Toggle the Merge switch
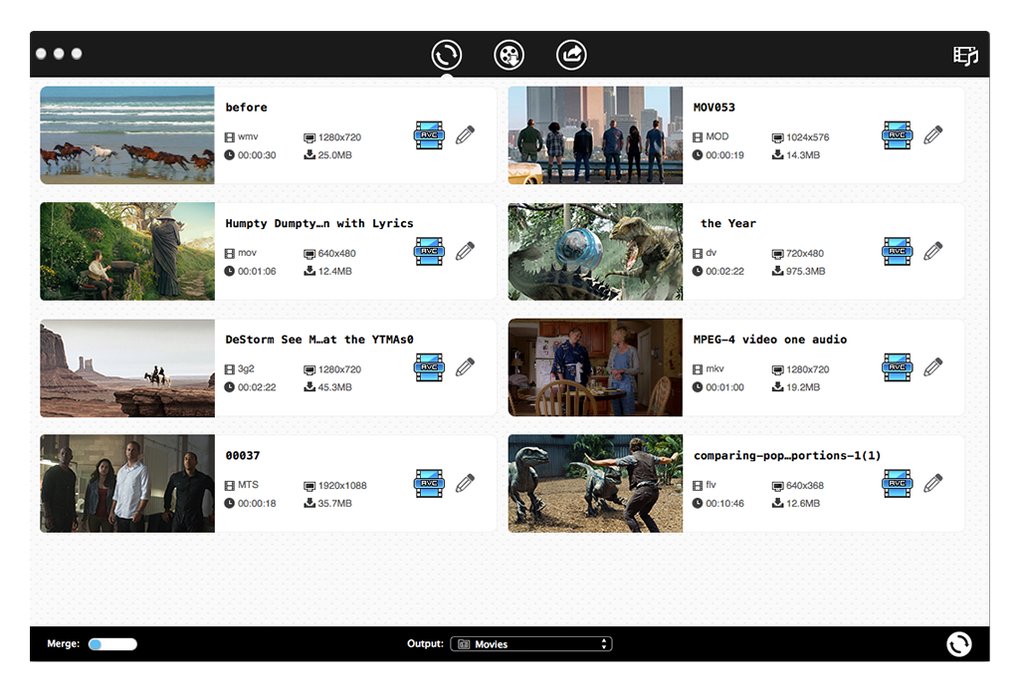Viewport: 1020px width, 695px height. click(113, 644)
